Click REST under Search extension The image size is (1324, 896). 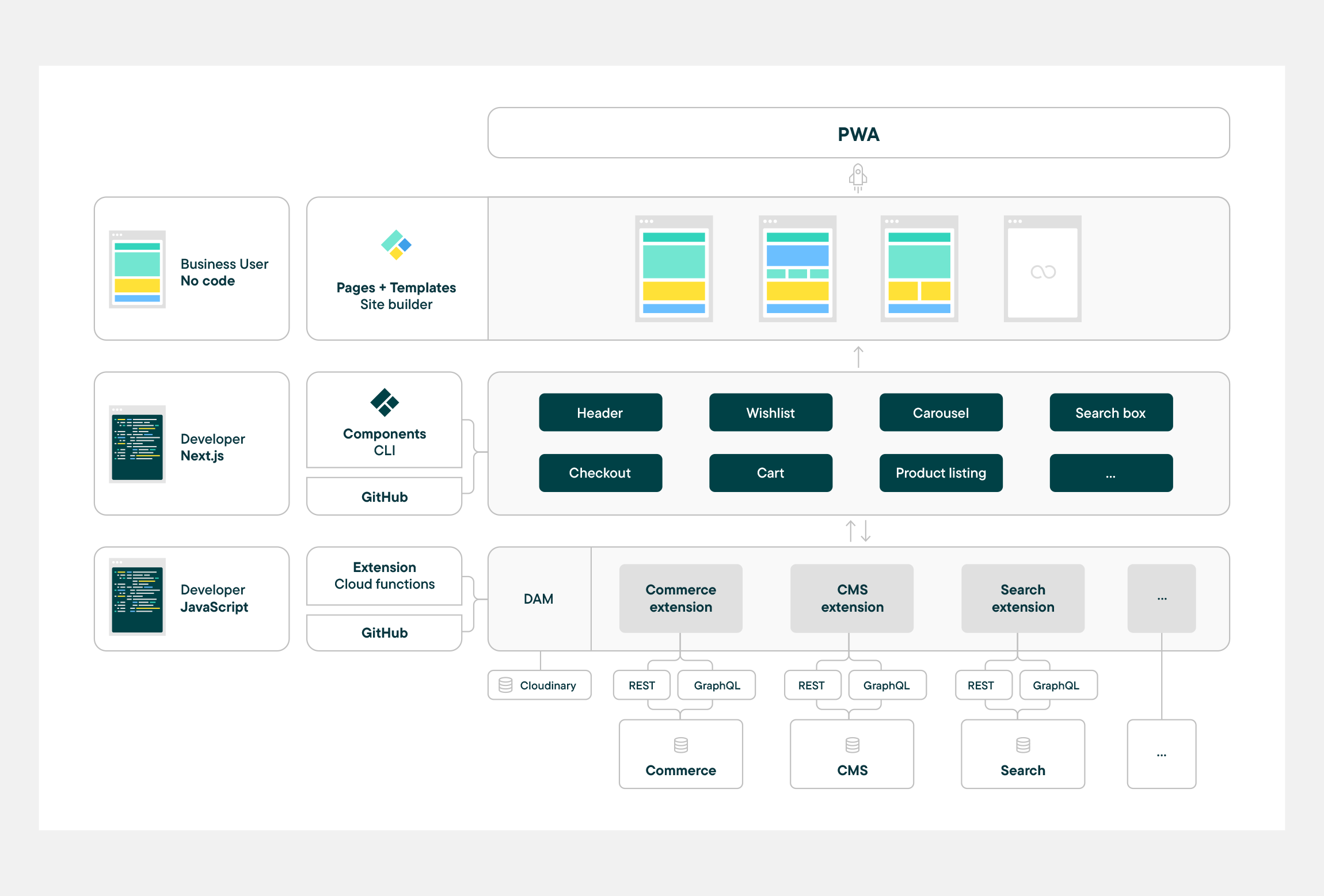(x=983, y=685)
